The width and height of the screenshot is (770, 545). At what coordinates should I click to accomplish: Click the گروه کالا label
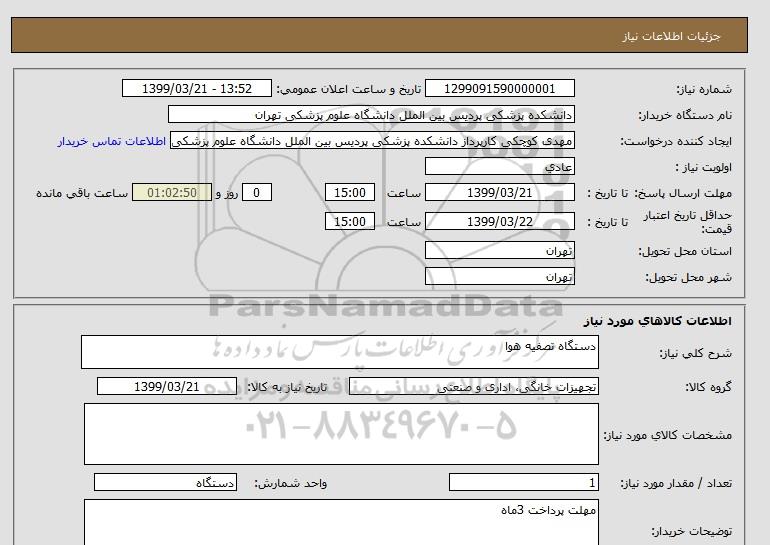tap(709, 387)
